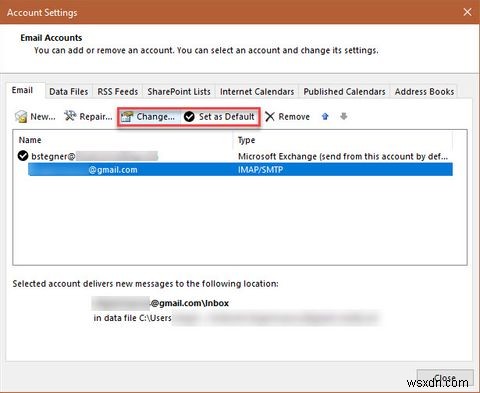Select the @gmail.com account row
Viewport: 480px width, 393px height.
coord(240,169)
